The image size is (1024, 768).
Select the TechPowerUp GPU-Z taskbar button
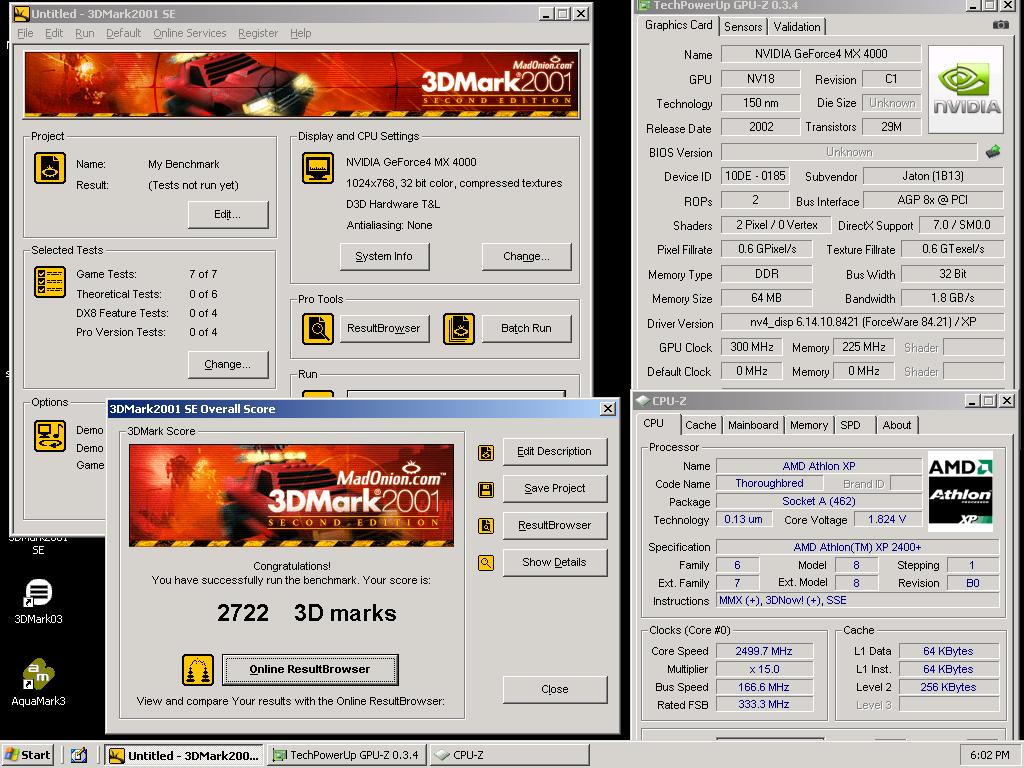tap(348, 756)
